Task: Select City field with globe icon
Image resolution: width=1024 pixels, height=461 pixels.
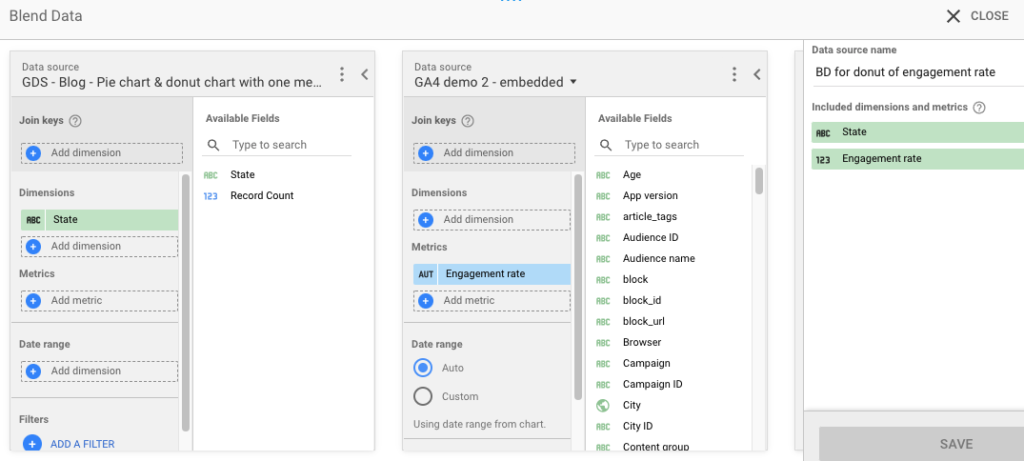Action: coord(632,405)
